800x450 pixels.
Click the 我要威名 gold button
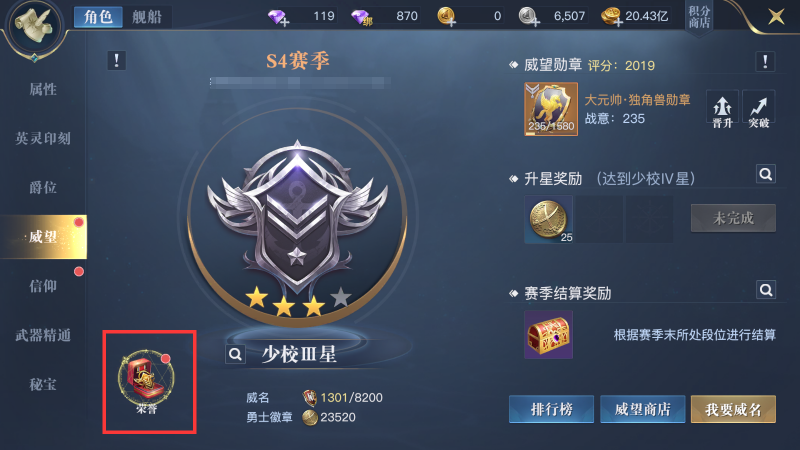click(733, 409)
